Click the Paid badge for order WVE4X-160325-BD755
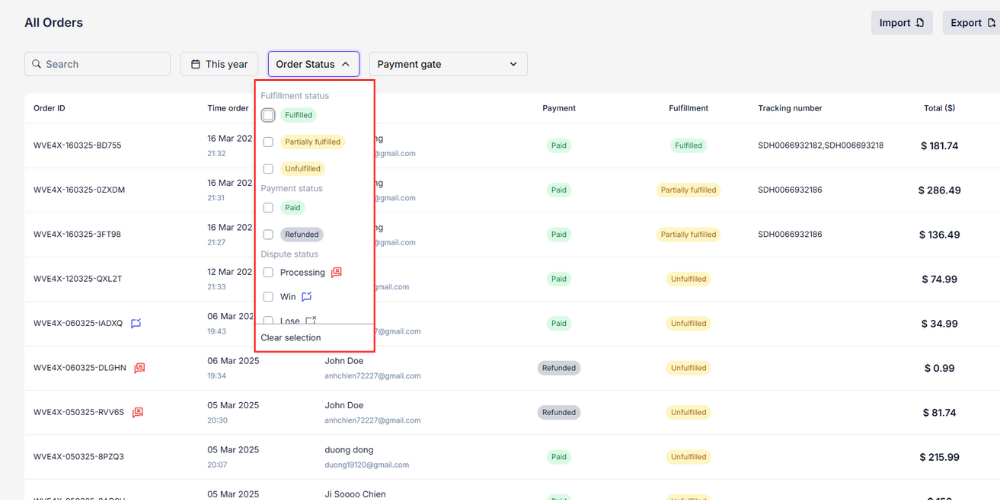Screen dimensions: 1000x500 [x=559, y=145]
